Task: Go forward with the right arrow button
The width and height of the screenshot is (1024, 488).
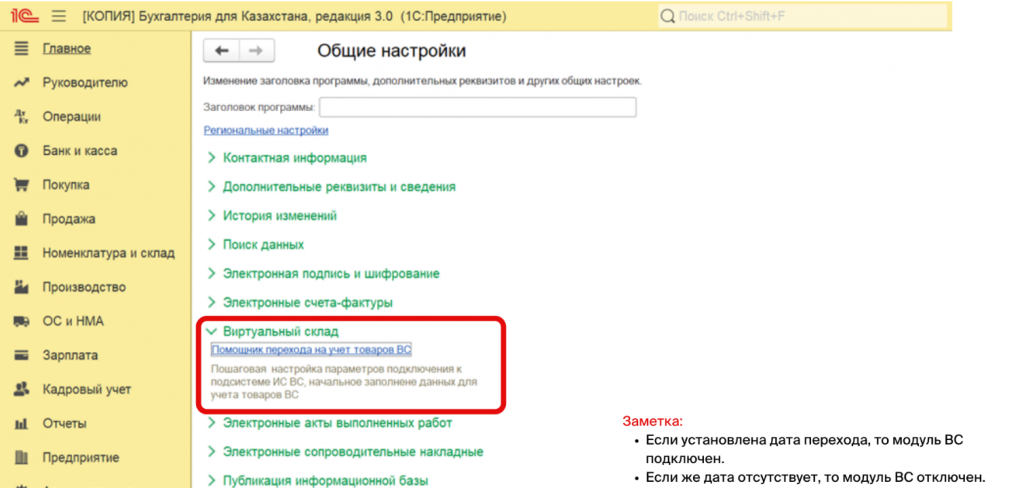Action: (257, 51)
